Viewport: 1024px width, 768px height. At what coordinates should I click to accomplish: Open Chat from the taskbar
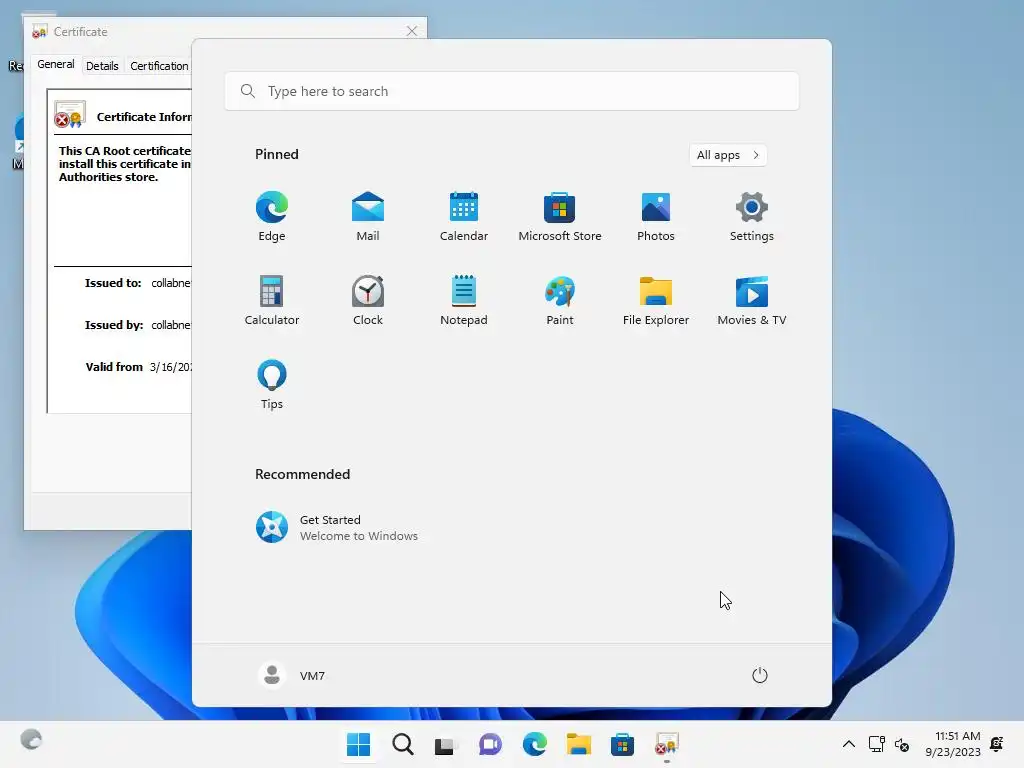pyautogui.click(x=490, y=744)
